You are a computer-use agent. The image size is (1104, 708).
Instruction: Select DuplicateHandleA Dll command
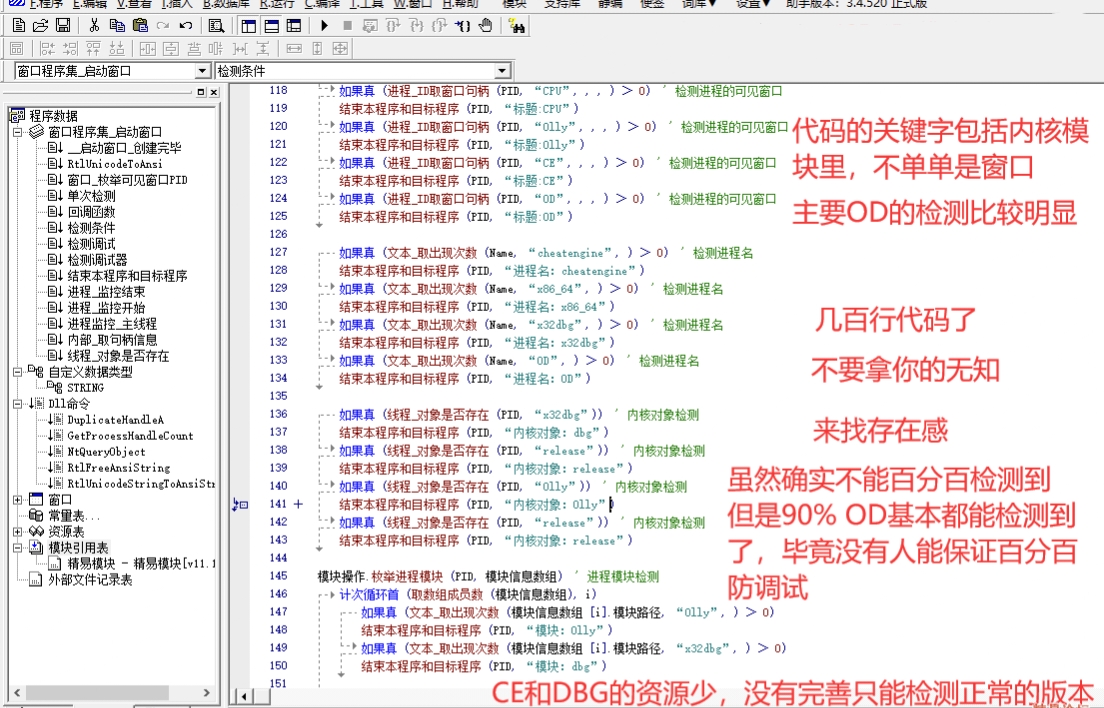[115, 419]
